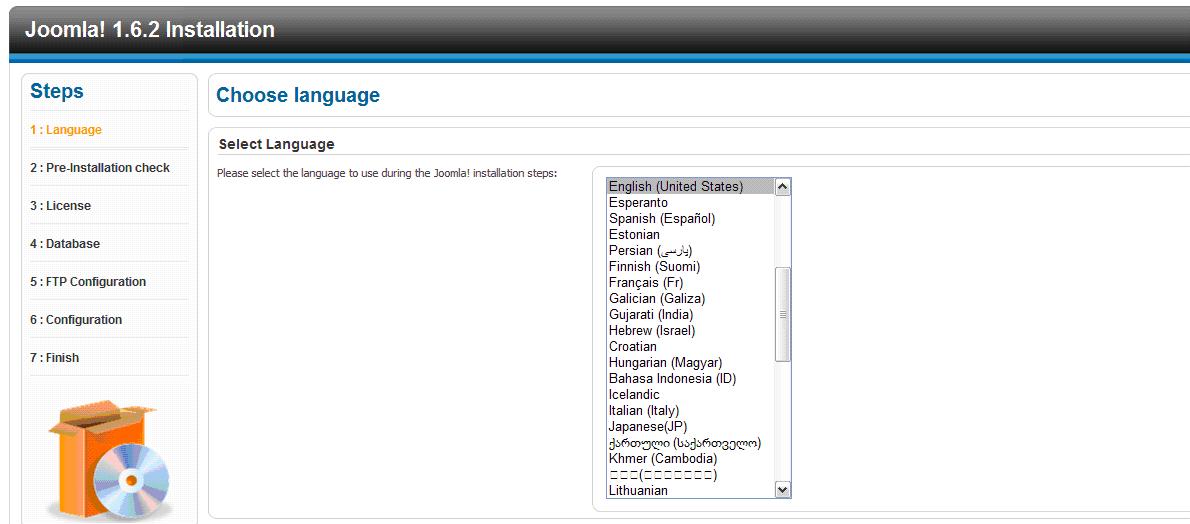Select Bahasa Indonesia (ID) option
The image size is (1190, 524).
pyautogui.click(x=691, y=378)
